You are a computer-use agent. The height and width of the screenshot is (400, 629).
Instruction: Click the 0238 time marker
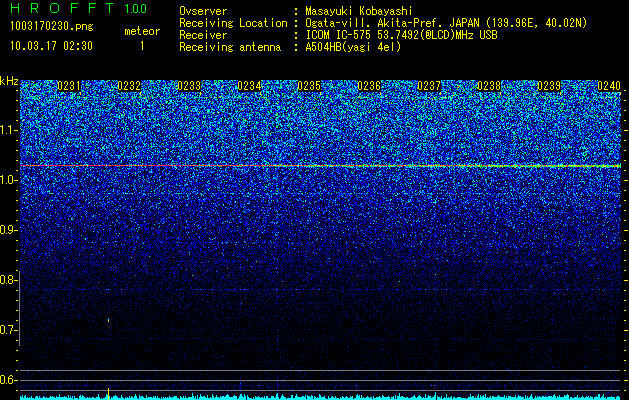point(489,86)
